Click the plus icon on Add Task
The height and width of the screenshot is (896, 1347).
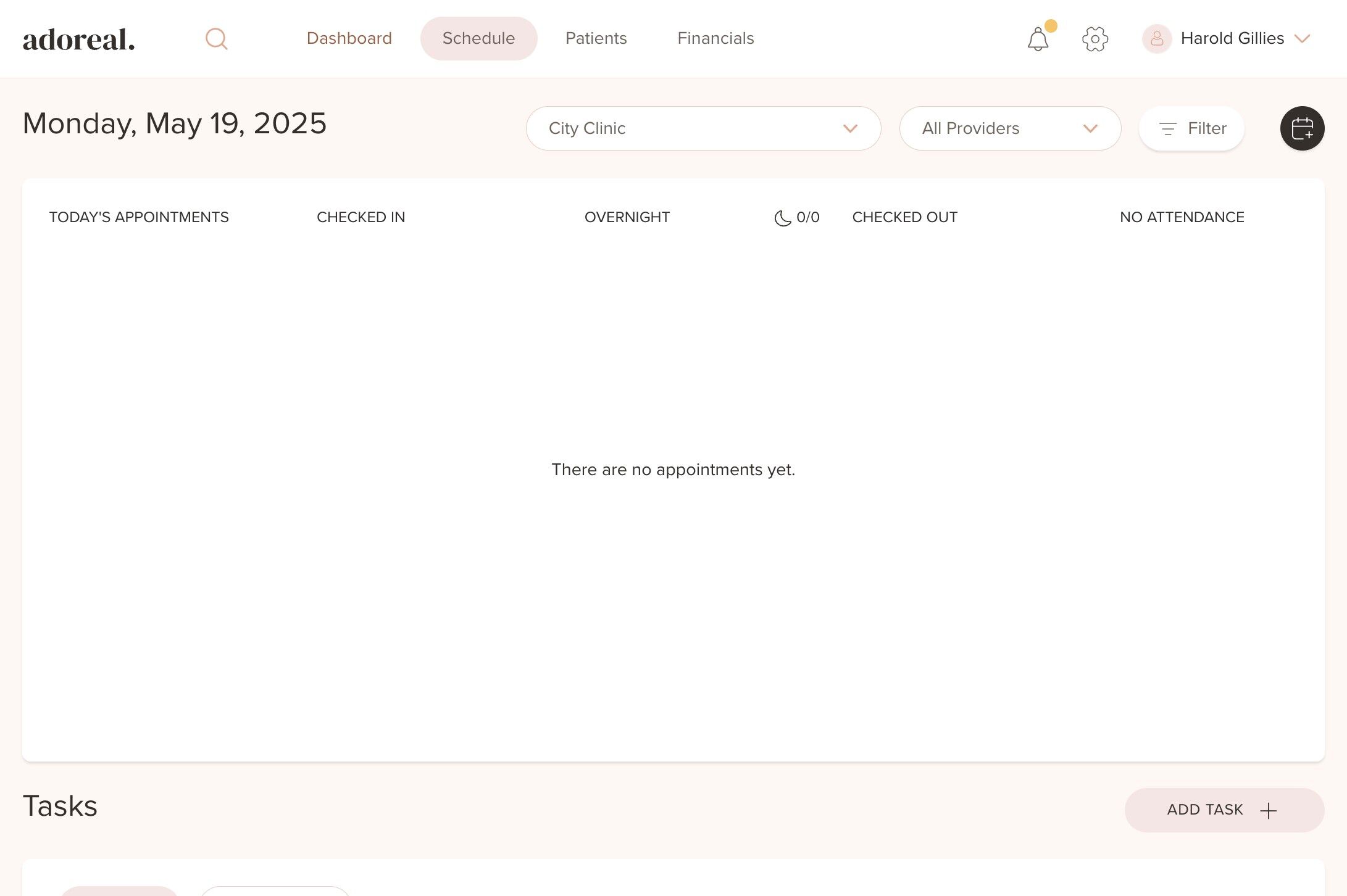coord(1268,810)
